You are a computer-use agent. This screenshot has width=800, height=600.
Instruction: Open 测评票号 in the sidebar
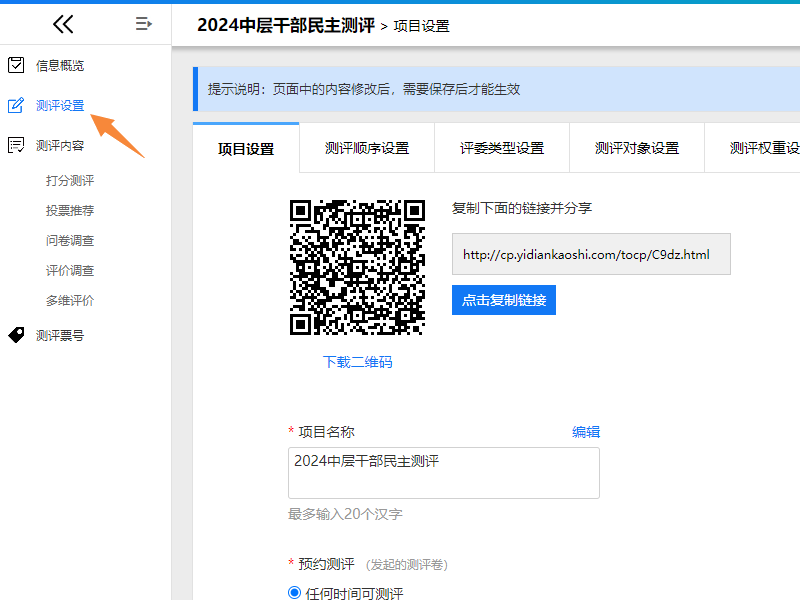(x=60, y=336)
